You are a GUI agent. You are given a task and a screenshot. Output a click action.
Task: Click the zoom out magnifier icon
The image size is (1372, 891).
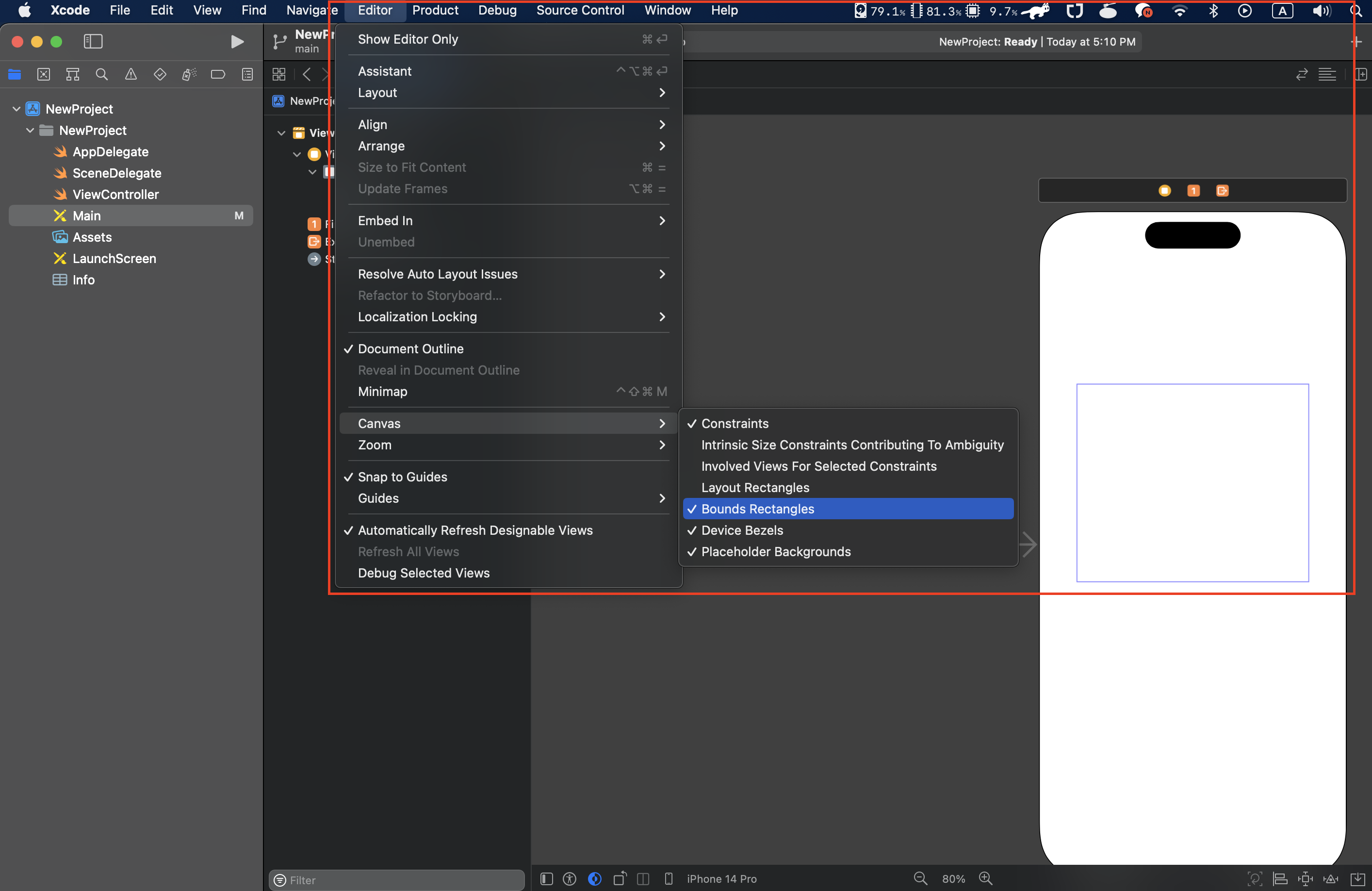point(921,878)
